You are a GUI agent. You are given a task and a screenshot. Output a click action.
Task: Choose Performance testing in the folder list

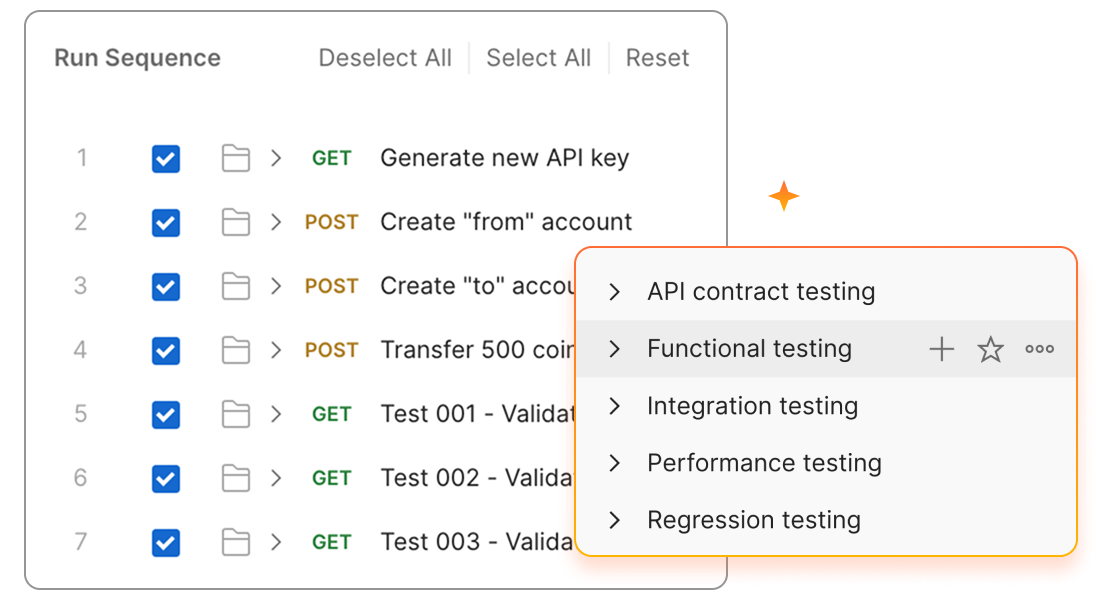[x=764, y=462]
